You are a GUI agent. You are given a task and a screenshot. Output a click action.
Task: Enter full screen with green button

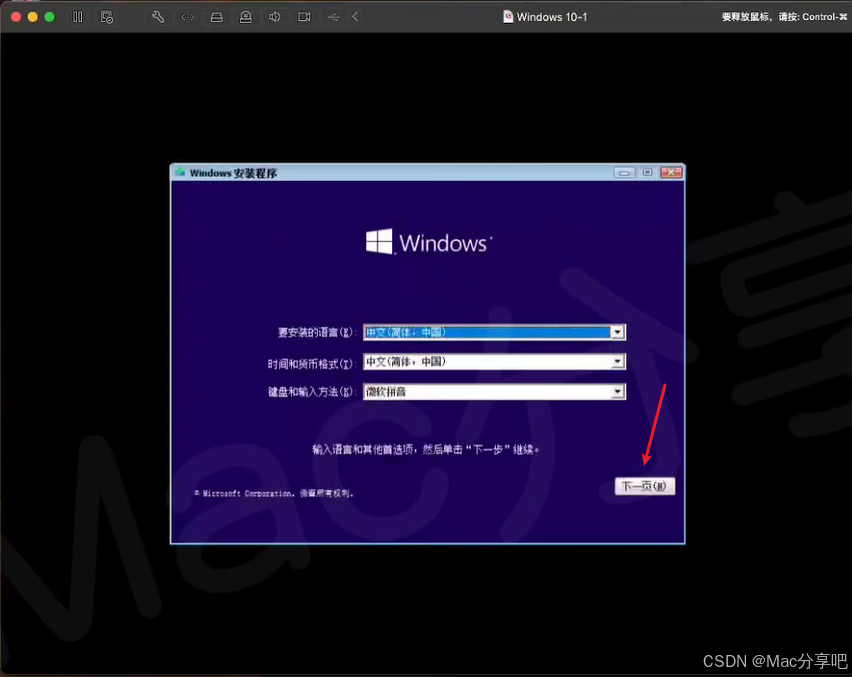49,17
